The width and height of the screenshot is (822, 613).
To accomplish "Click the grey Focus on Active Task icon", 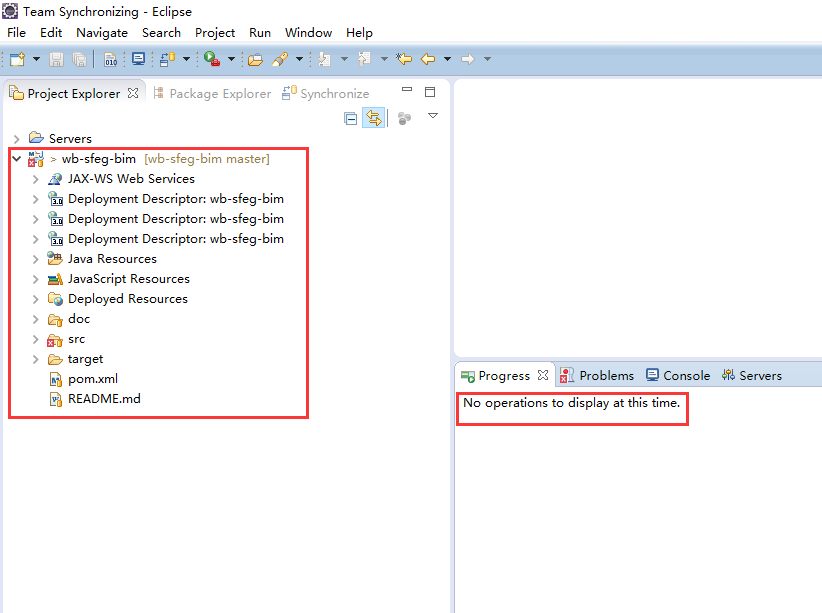I will point(404,119).
